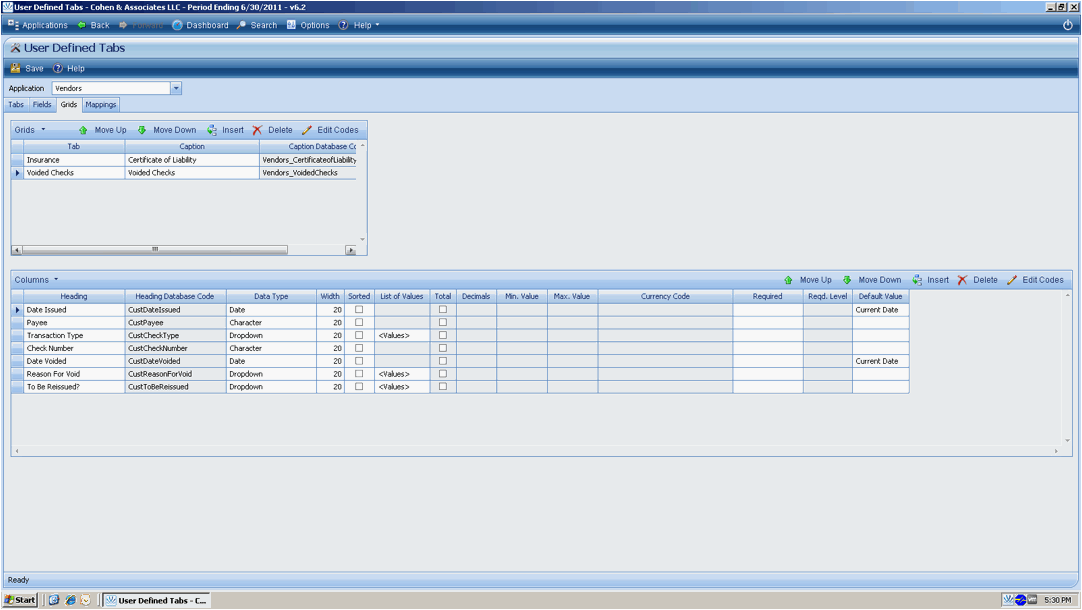Image resolution: width=1082 pixels, height=610 pixels.
Task: Toggle Sorted checkbox for Date Issued row
Action: (x=359, y=310)
